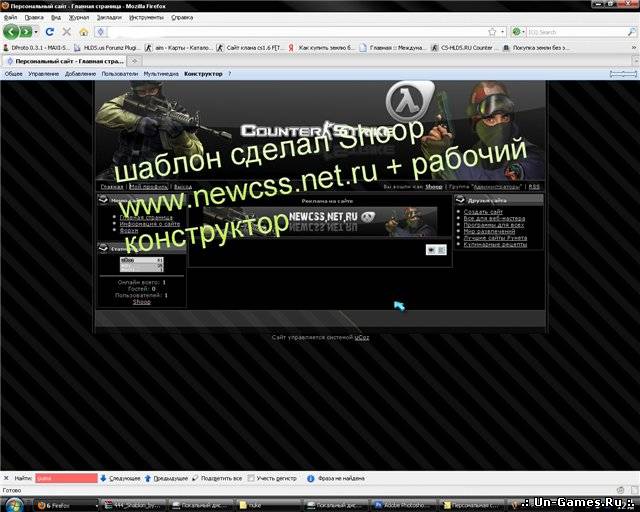Viewport: 640px width, 512px height.
Task: Open the back/forward history dropdown arrow
Action: 36,32
